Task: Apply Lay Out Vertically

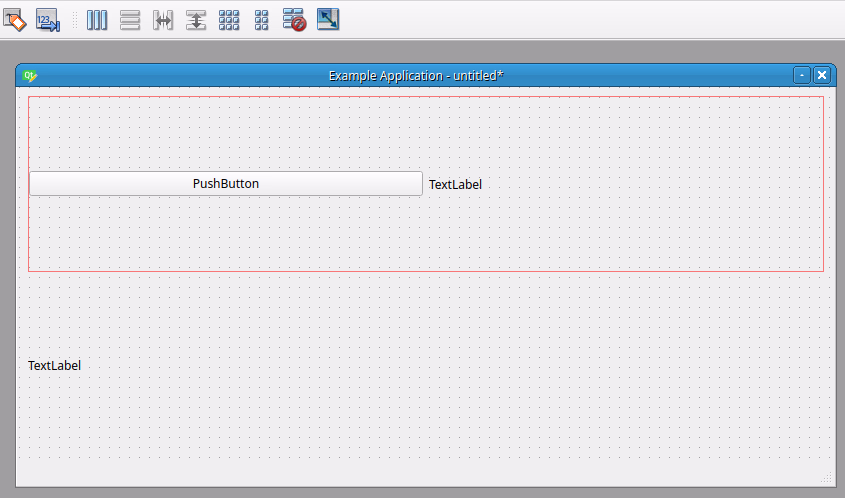Action: coord(130,20)
